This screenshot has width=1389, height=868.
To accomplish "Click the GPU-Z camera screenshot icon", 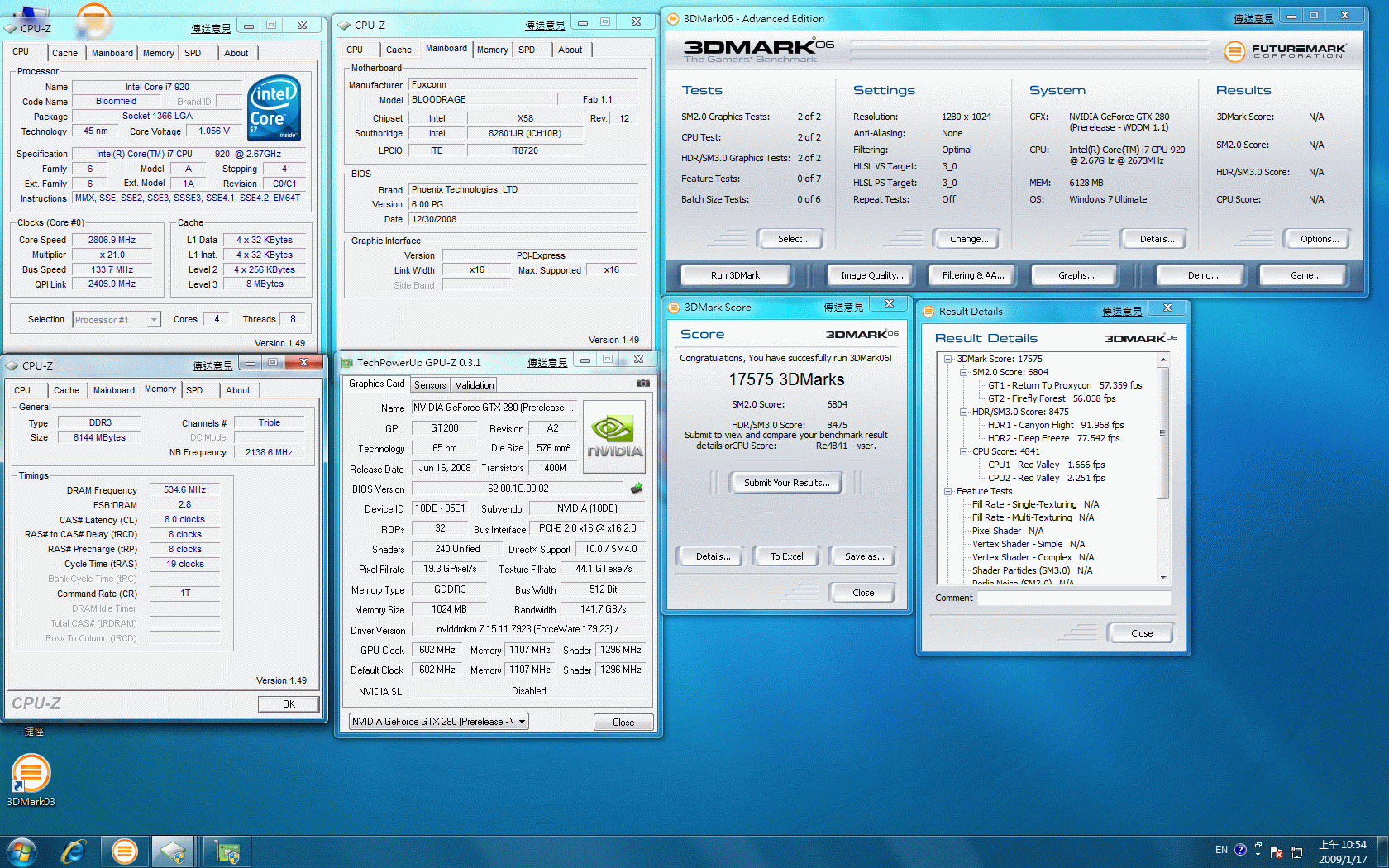I will point(642,384).
